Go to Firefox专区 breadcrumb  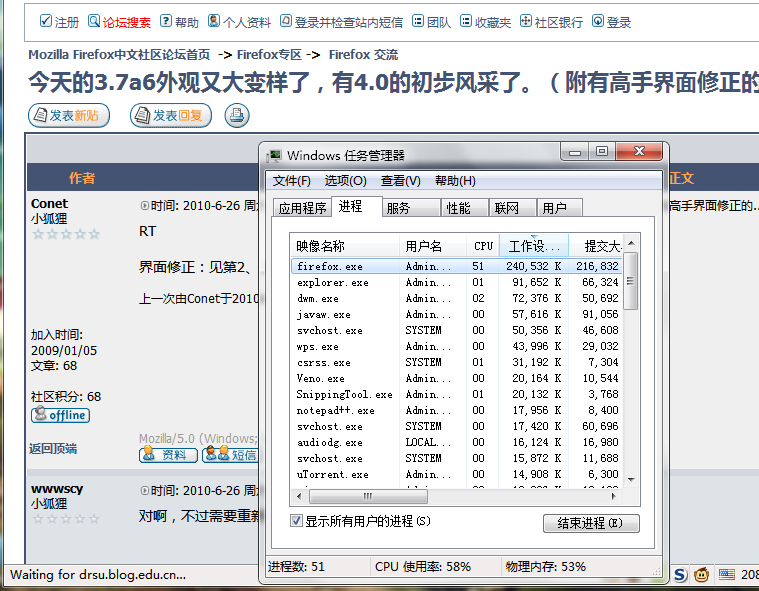click(269, 55)
